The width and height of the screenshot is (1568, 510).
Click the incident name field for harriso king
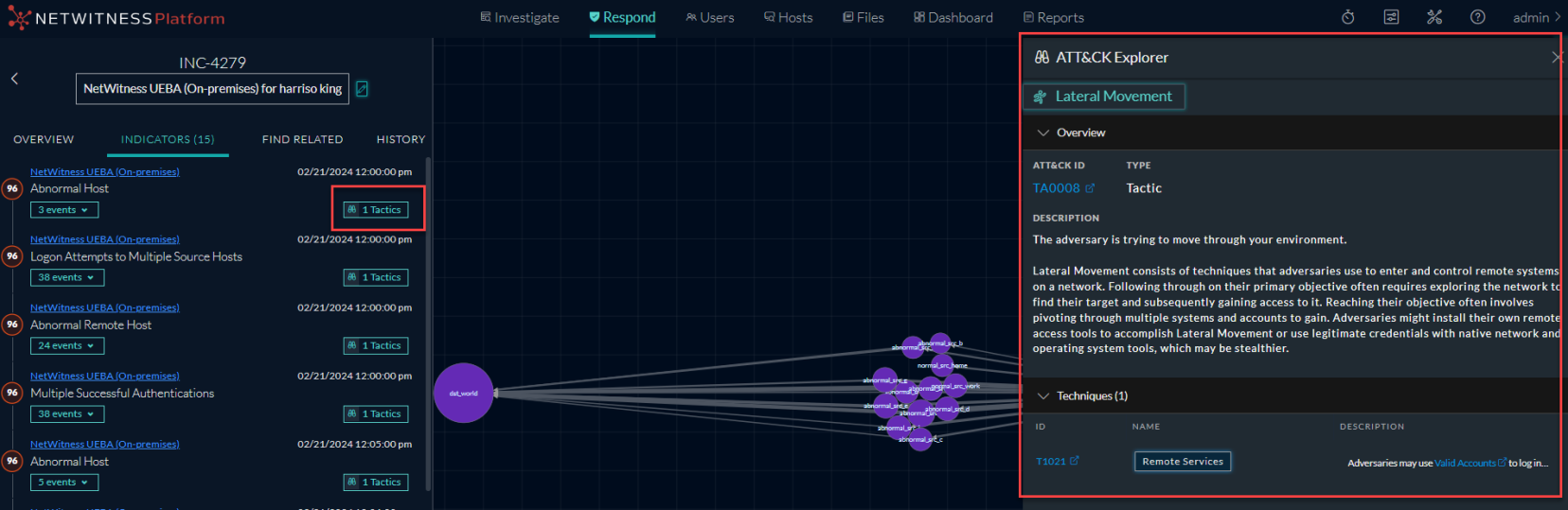212,89
